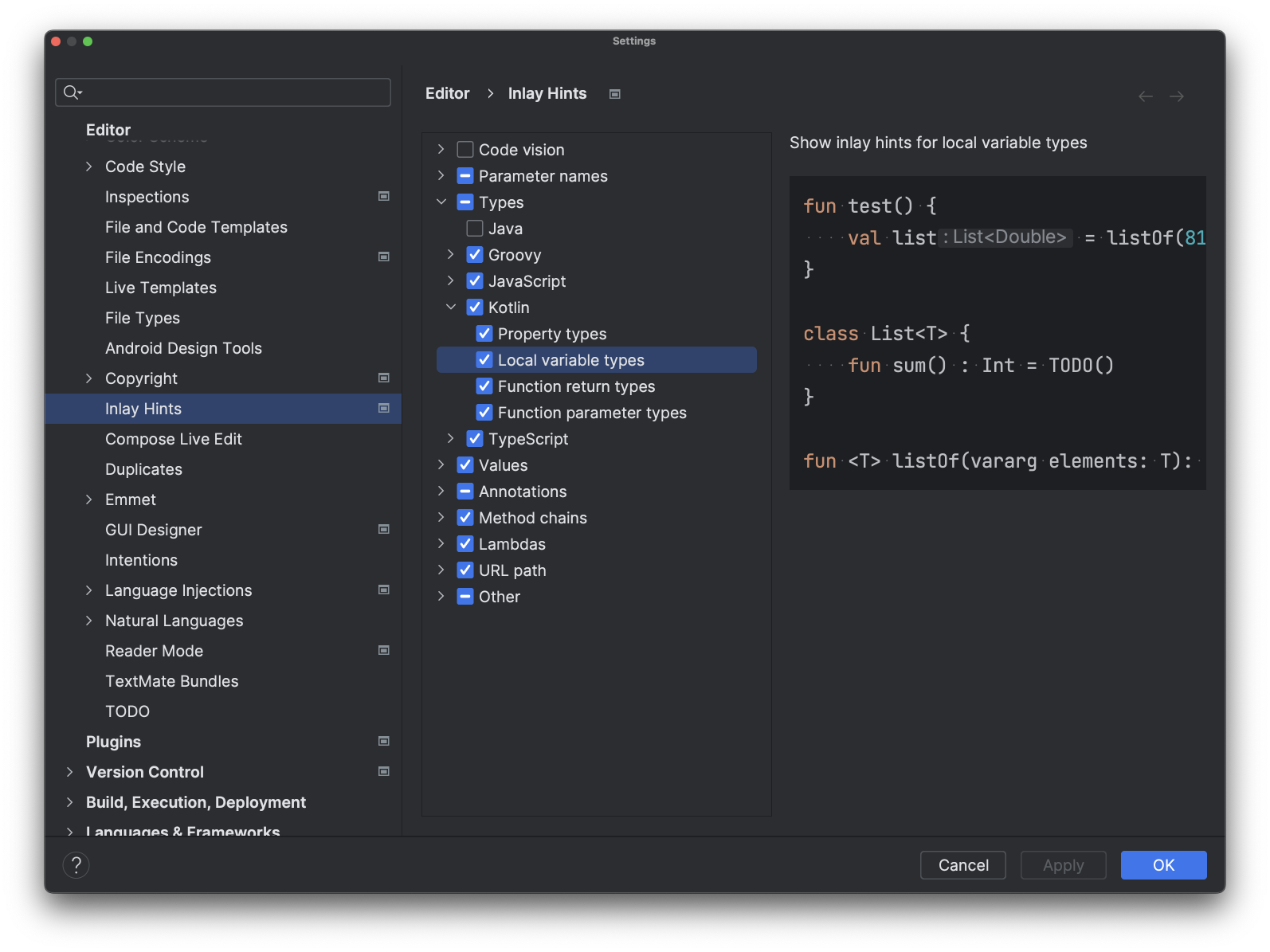
Task: Open the File Types settings page
Action: [143, 318]
